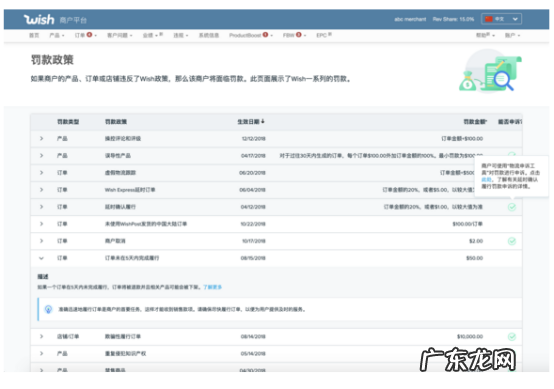Expand the 05/14/2018 penalty row chevron
Image resolution: width=554 pixels, height=389 pixels.
pyautogui.click(x=41, y=353)
